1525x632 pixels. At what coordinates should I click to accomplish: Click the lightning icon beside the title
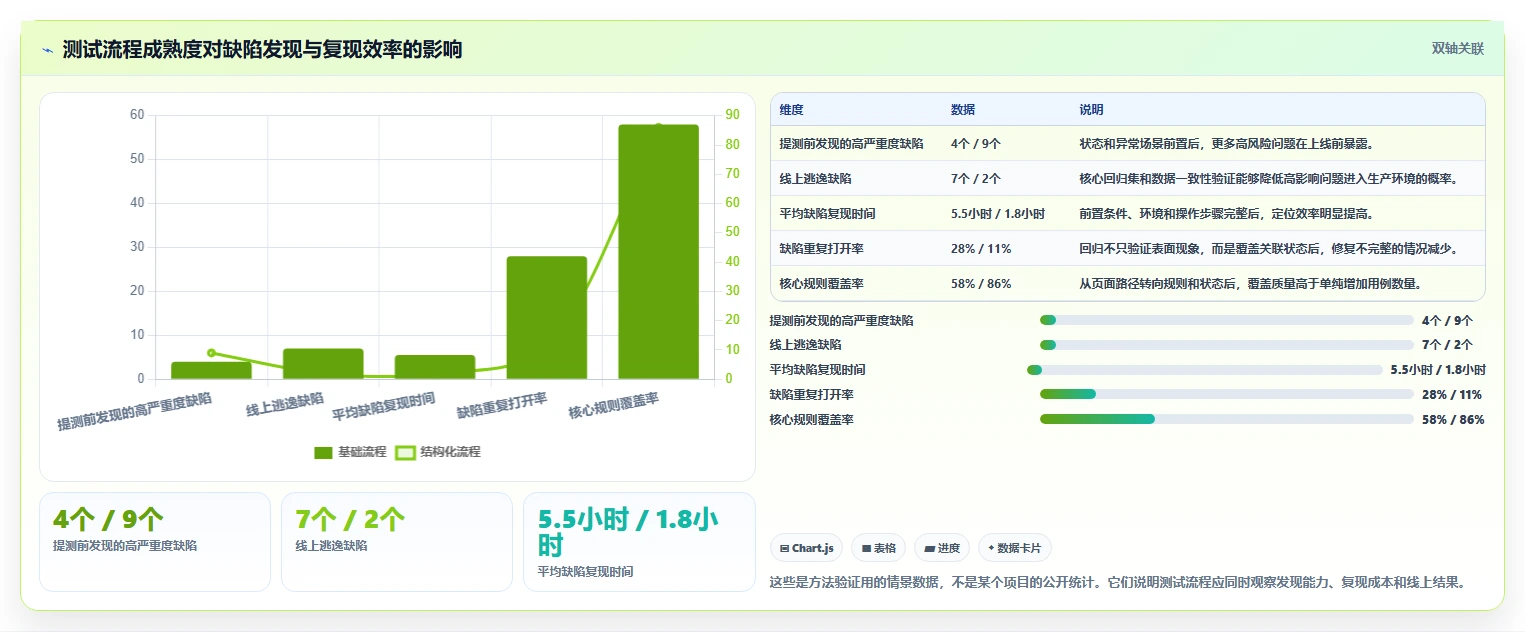pos(48,50)
